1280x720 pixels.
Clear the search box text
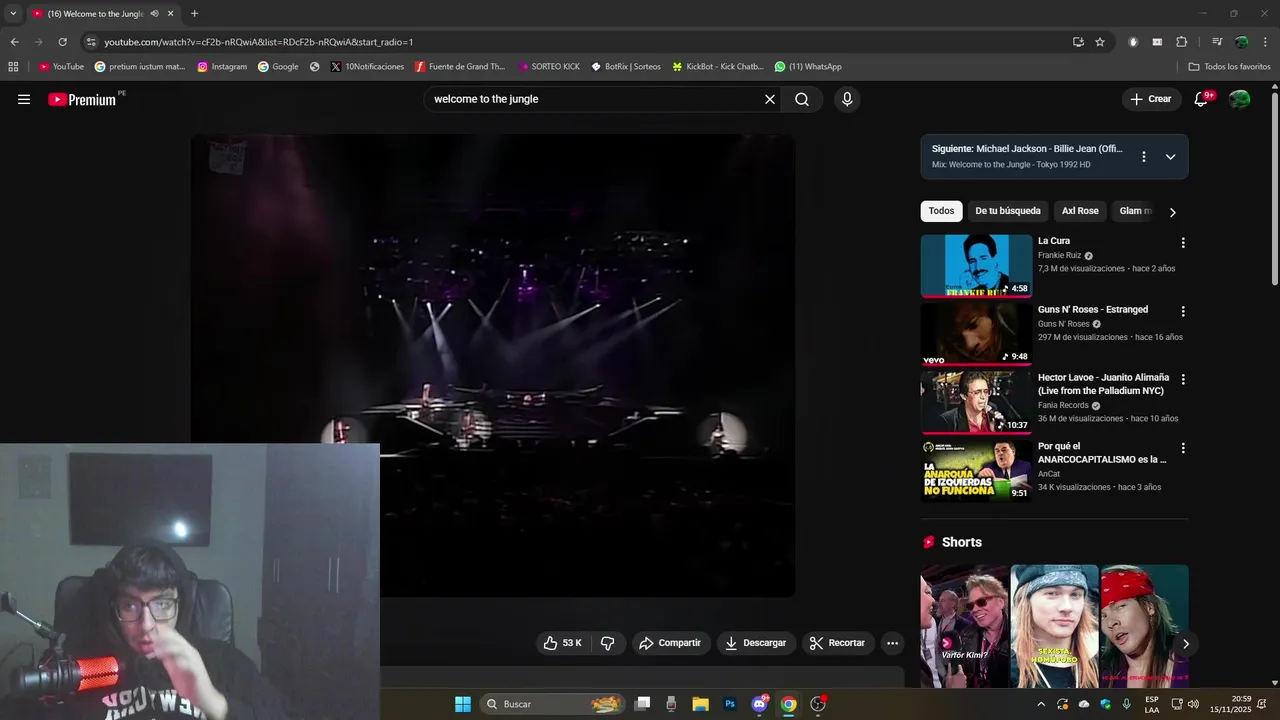click(770, 99)
